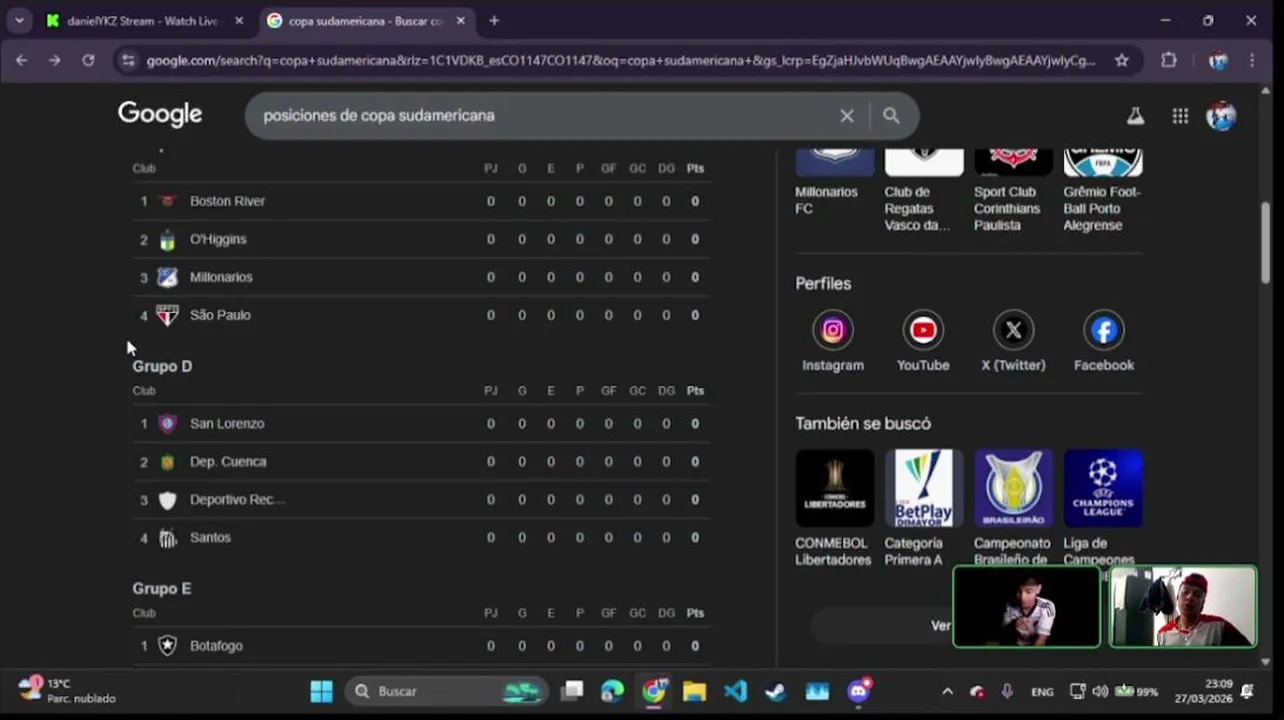Close the copa sudamericana tab
The height and width of the screenshot is (720, 1284).
(x=460, y=20)
